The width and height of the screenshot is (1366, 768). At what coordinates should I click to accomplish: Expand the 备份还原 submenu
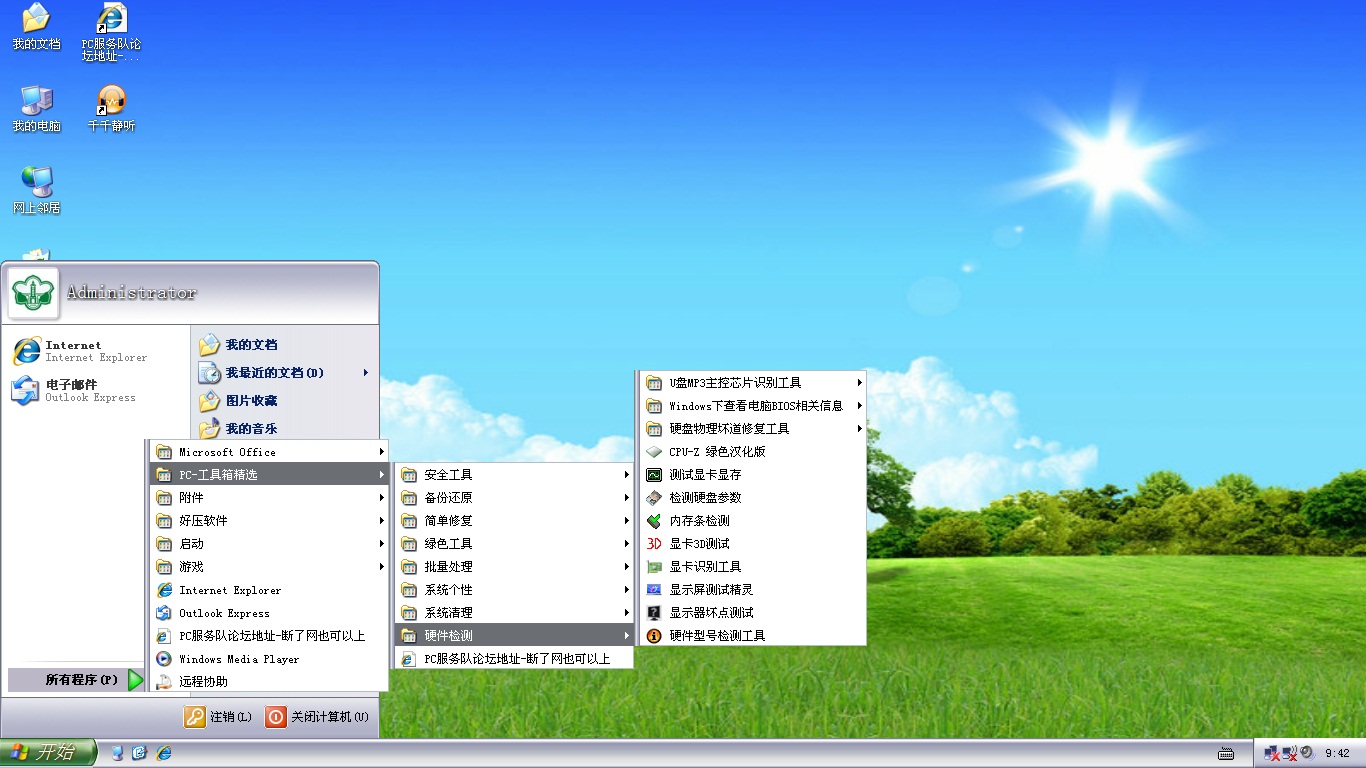[x=514, y=498]
